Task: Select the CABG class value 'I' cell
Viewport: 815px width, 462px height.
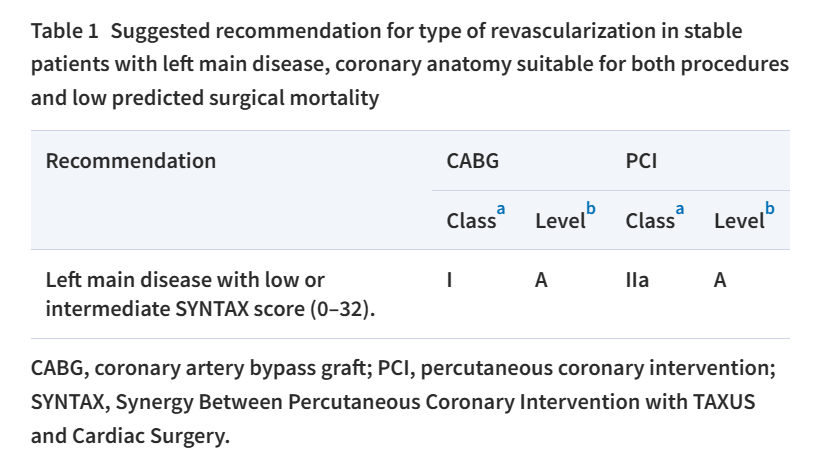Action: (x=450, y=280)
